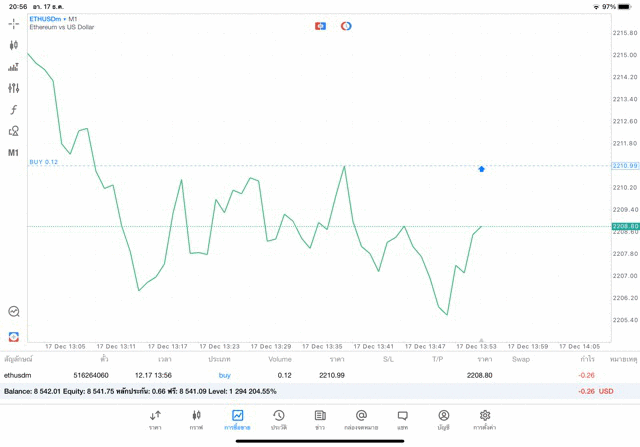The image size is (640, 447).
Task: Tap the BUY 0.12 order line label
Action: click(x=44, y=162)
